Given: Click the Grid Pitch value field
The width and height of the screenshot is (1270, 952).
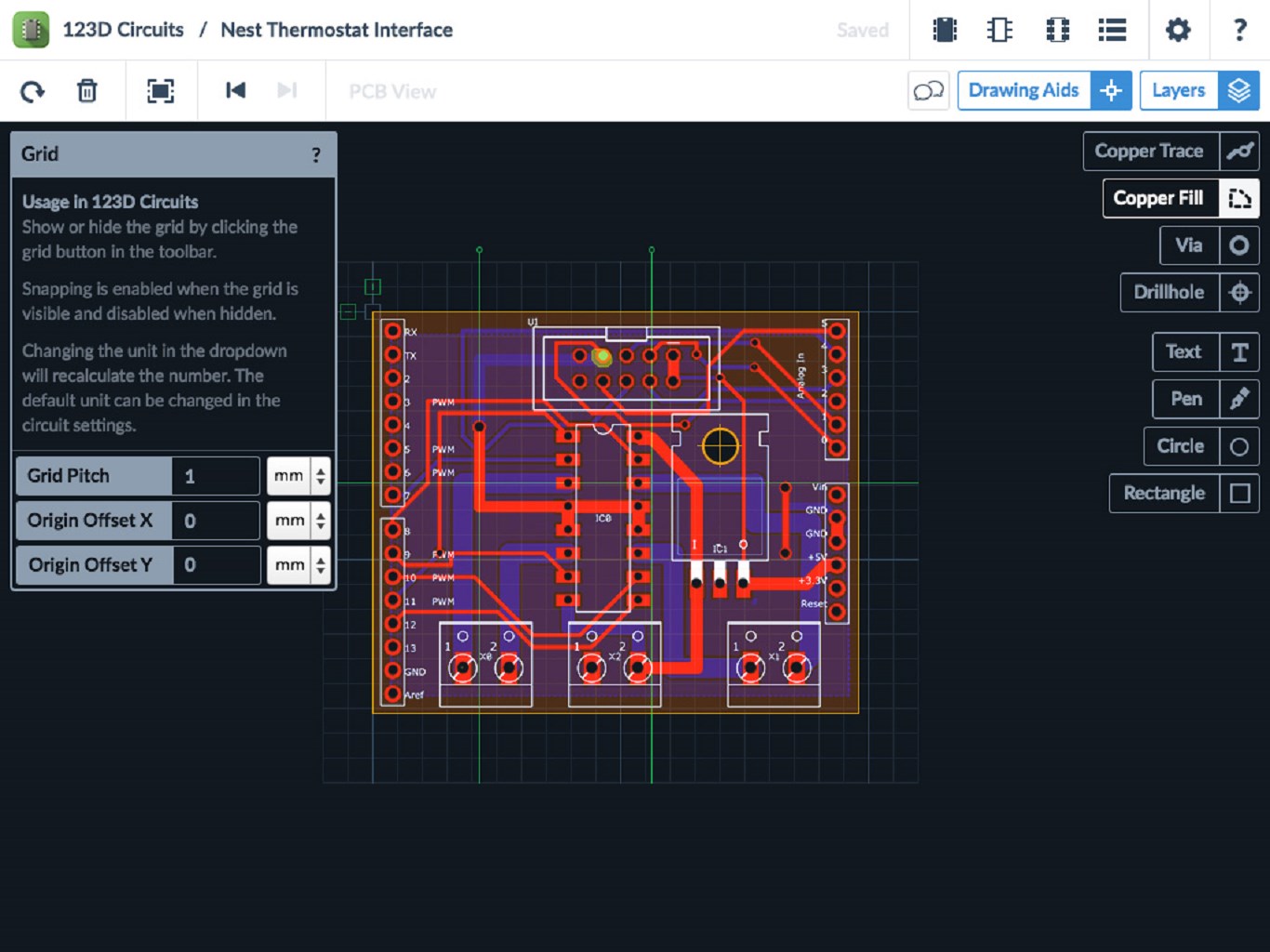Looking at the screenshot, I should 215,476.
